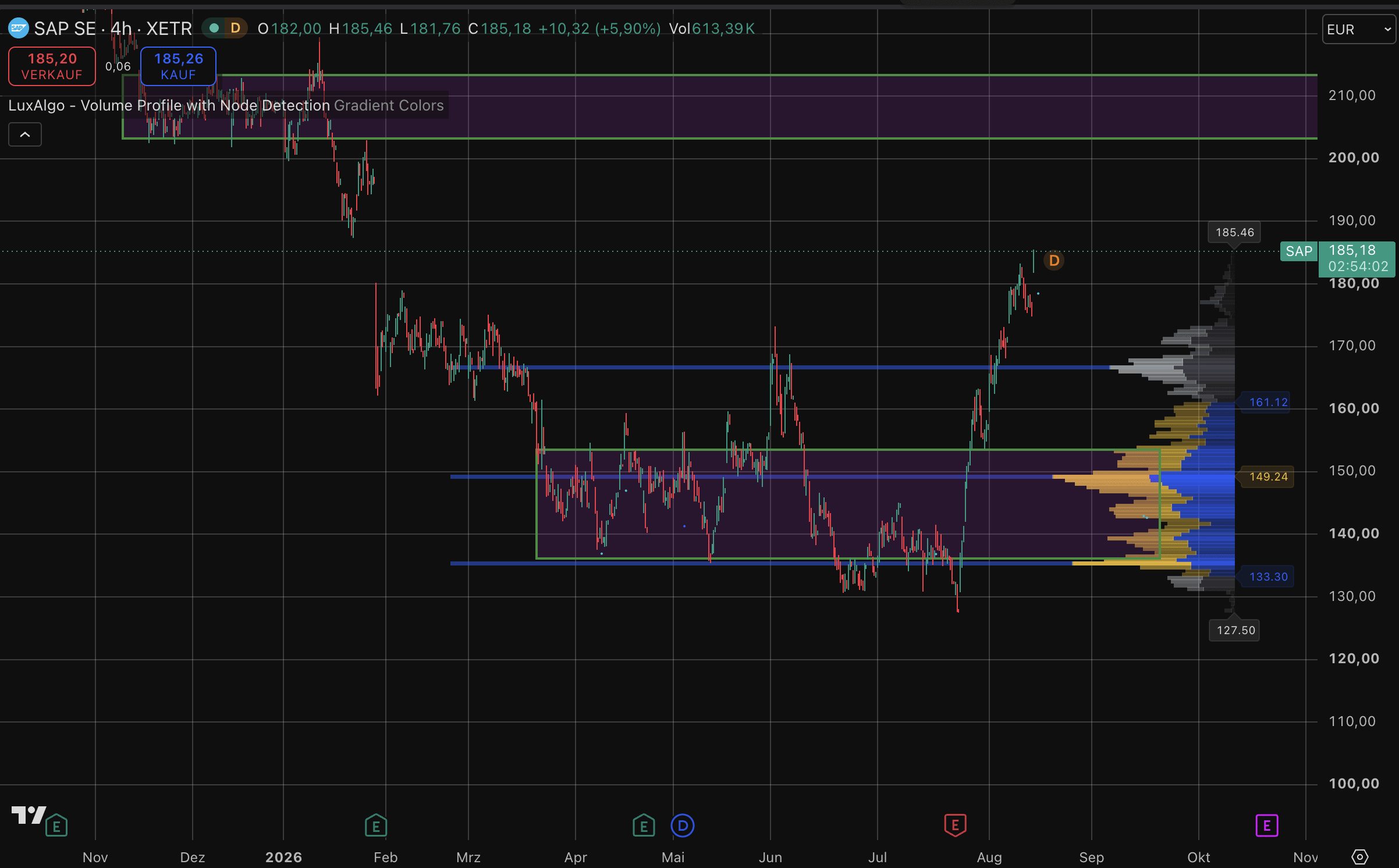
Task: Click the green market status dot in the header
Action: click(x=214, y=28)
